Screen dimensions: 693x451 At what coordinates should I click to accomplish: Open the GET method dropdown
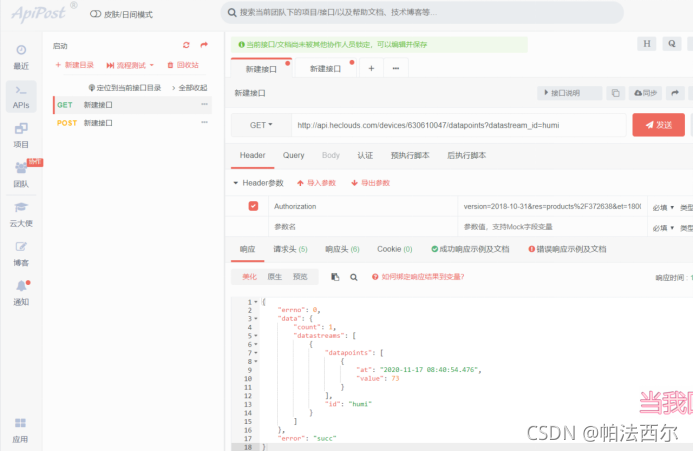click(261, 125)
